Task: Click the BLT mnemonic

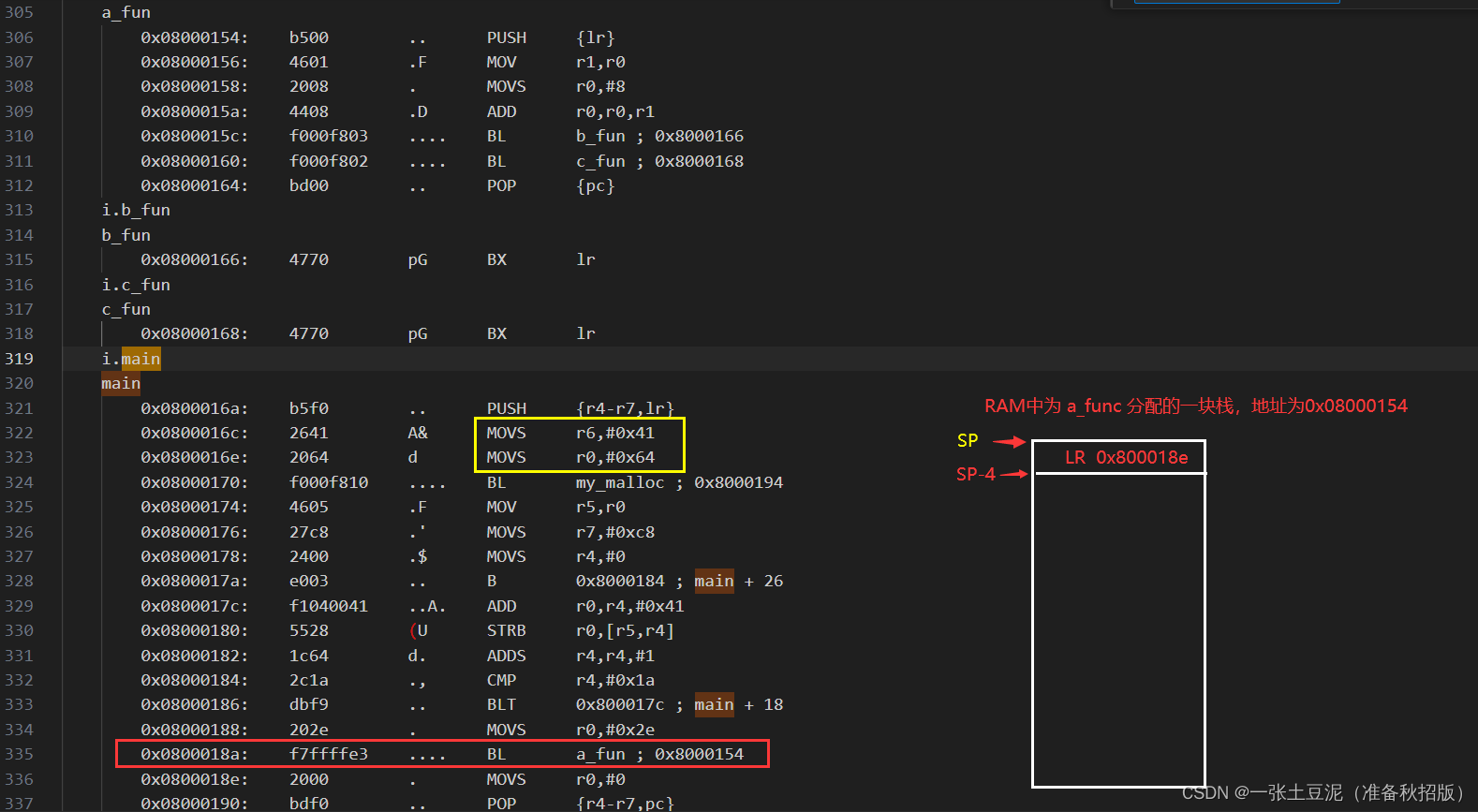Action: 502,704
